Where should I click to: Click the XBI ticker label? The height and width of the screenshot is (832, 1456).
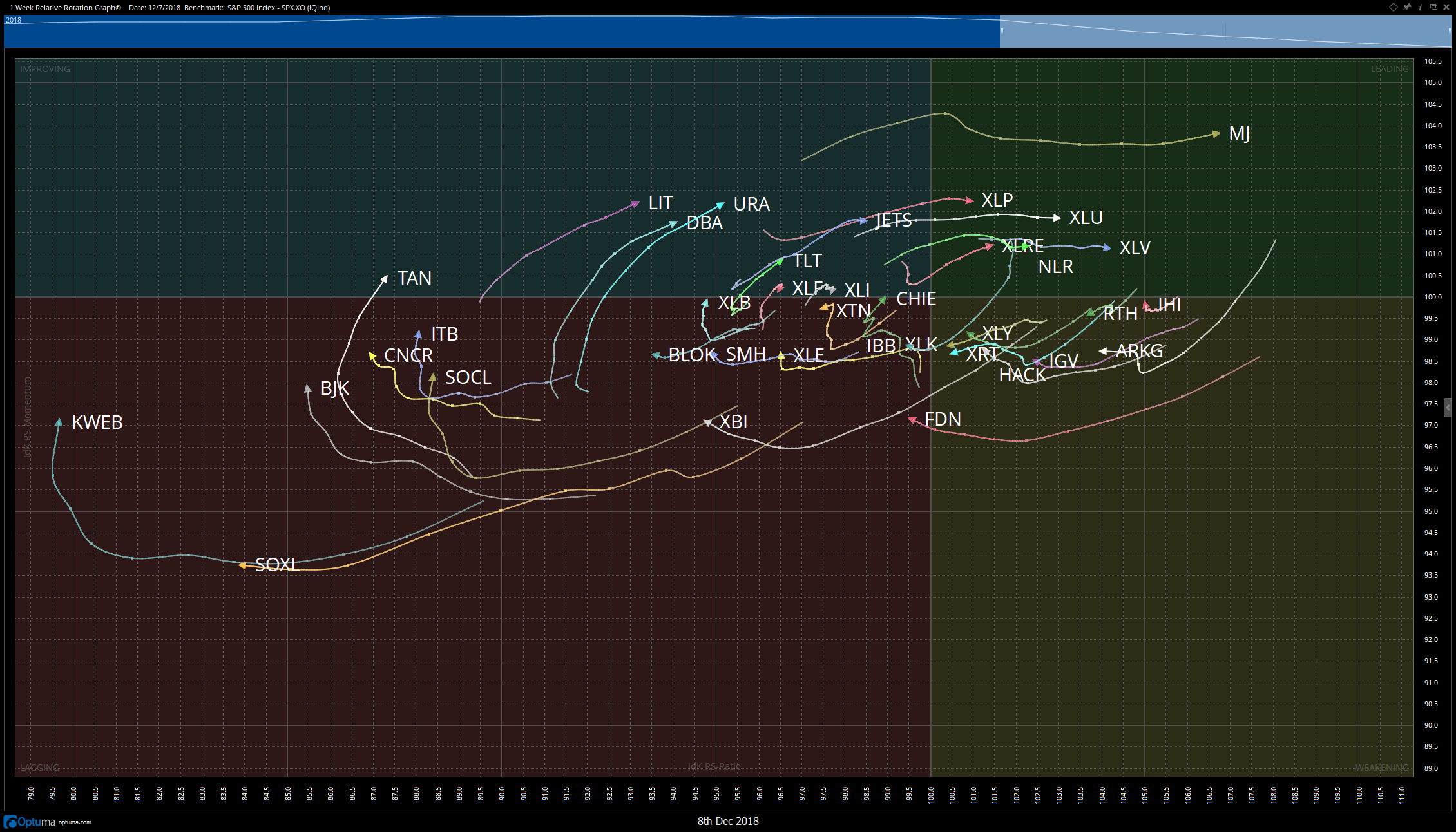point(733,422)
